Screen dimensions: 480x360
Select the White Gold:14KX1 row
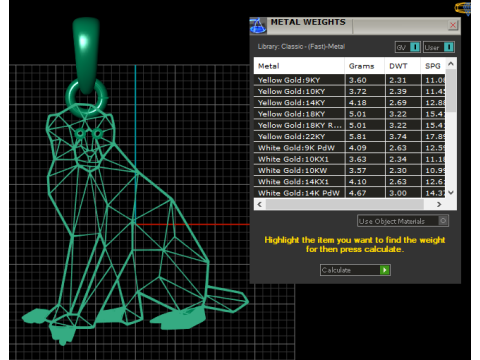350,182
